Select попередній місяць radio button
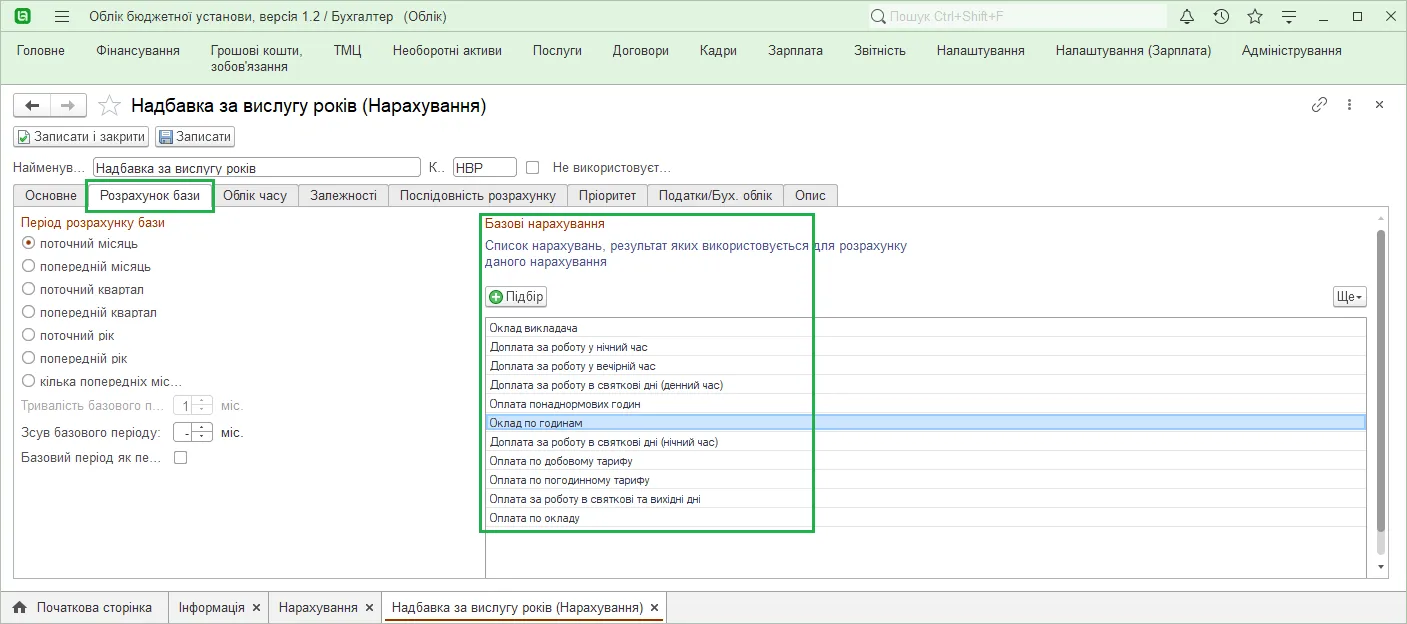Viewport: 1407px width, 624px height. pos(29,266)
